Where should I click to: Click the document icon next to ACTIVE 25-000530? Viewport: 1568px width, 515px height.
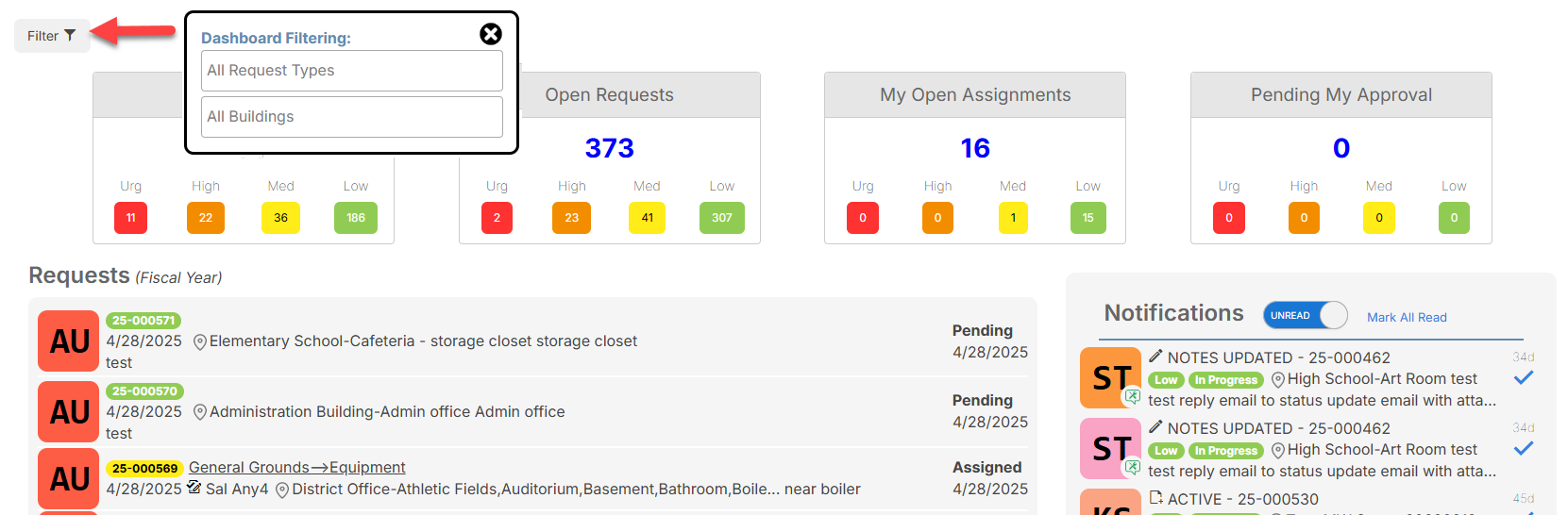point(1155,497)
